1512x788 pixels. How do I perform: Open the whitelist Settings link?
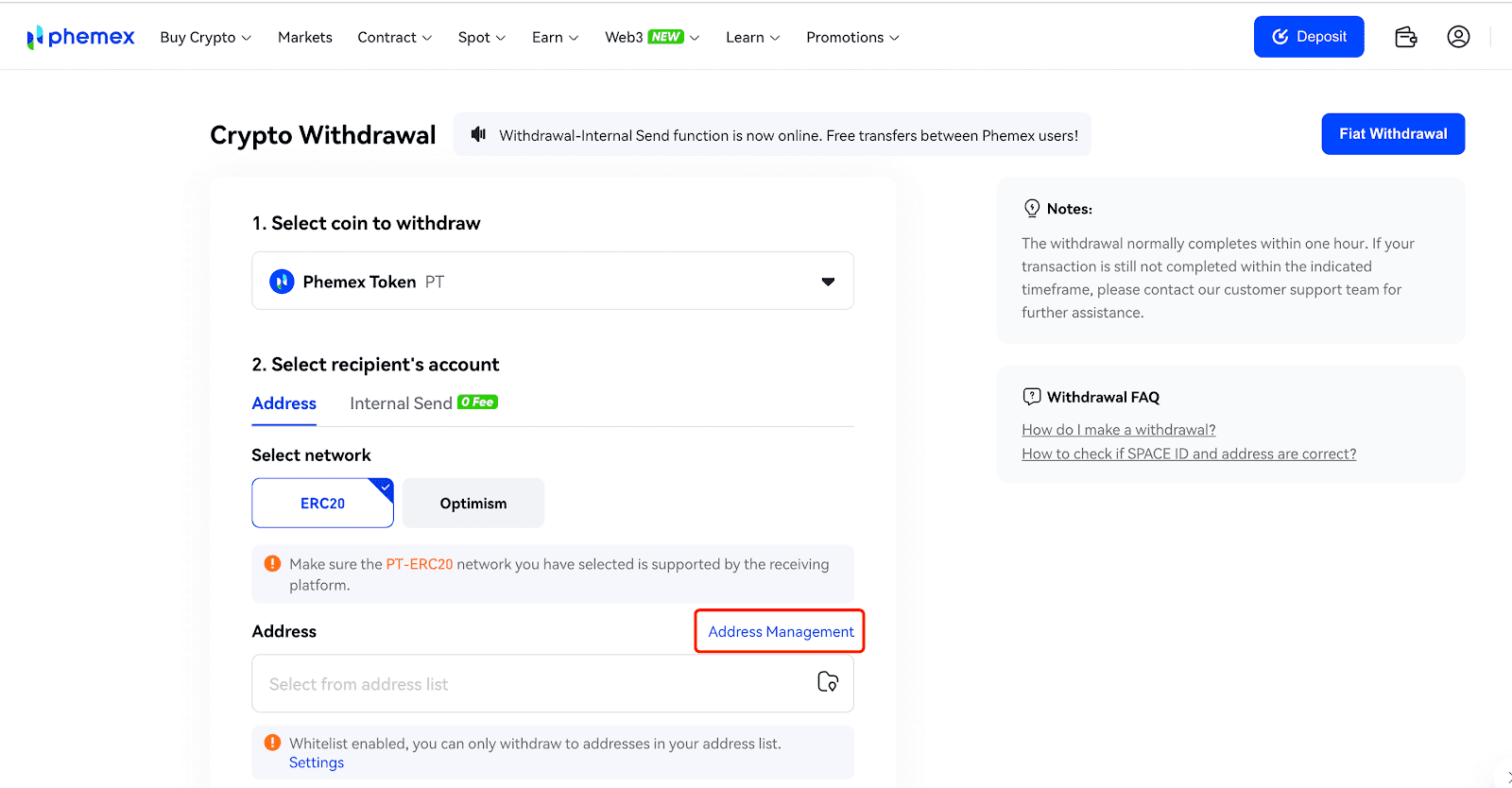(x=317, y=763)
